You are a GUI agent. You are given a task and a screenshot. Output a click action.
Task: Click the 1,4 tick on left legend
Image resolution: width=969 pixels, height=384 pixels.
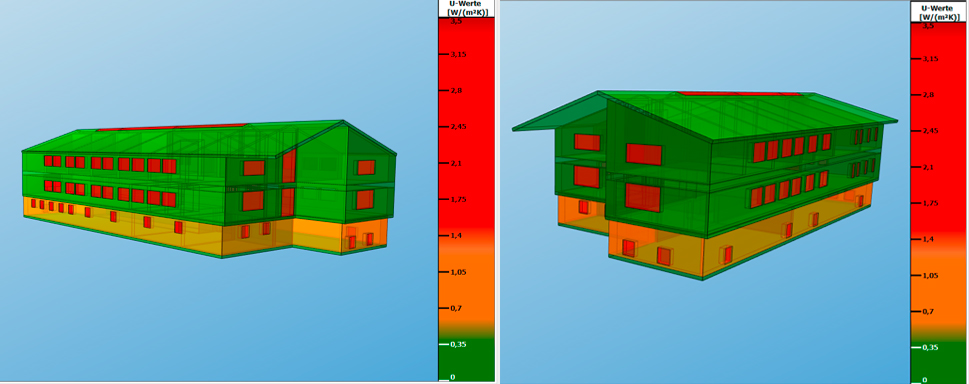tap(455, 236)
